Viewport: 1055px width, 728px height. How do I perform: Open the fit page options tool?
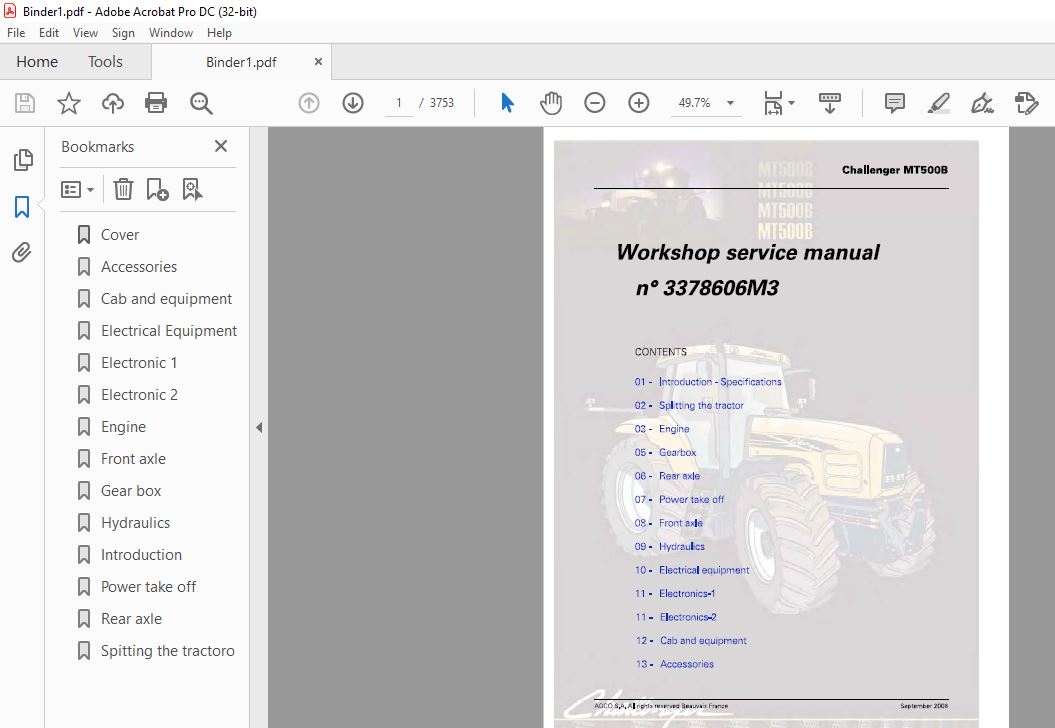tap(773, 103)
